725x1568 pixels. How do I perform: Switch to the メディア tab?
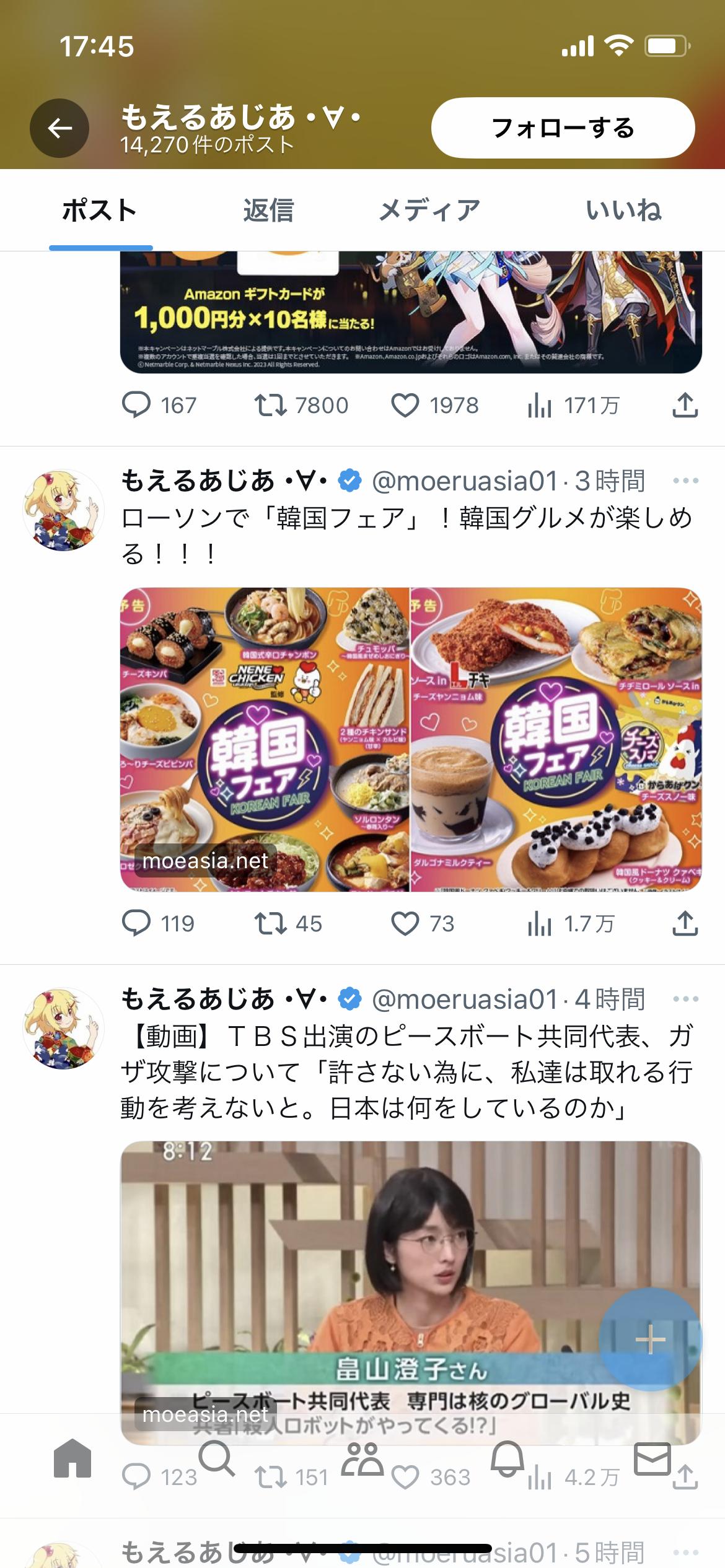coord(429,211)
